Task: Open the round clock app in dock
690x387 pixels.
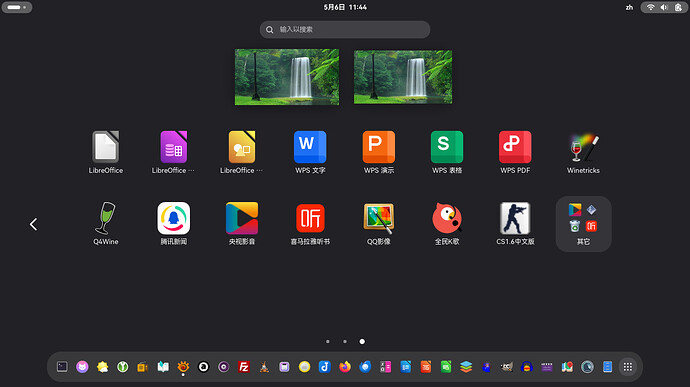Action: click(587, 366)
